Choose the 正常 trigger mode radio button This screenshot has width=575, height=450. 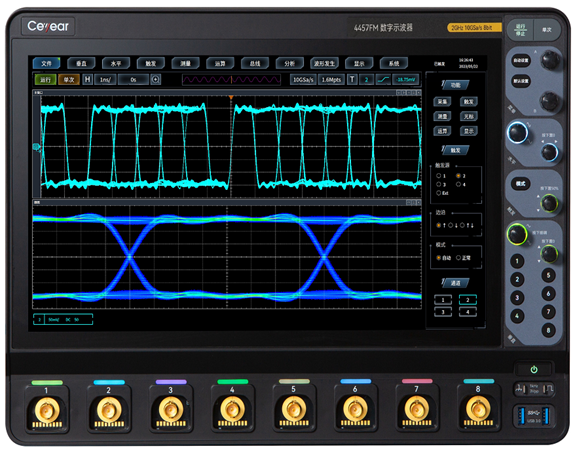point(463,258)
